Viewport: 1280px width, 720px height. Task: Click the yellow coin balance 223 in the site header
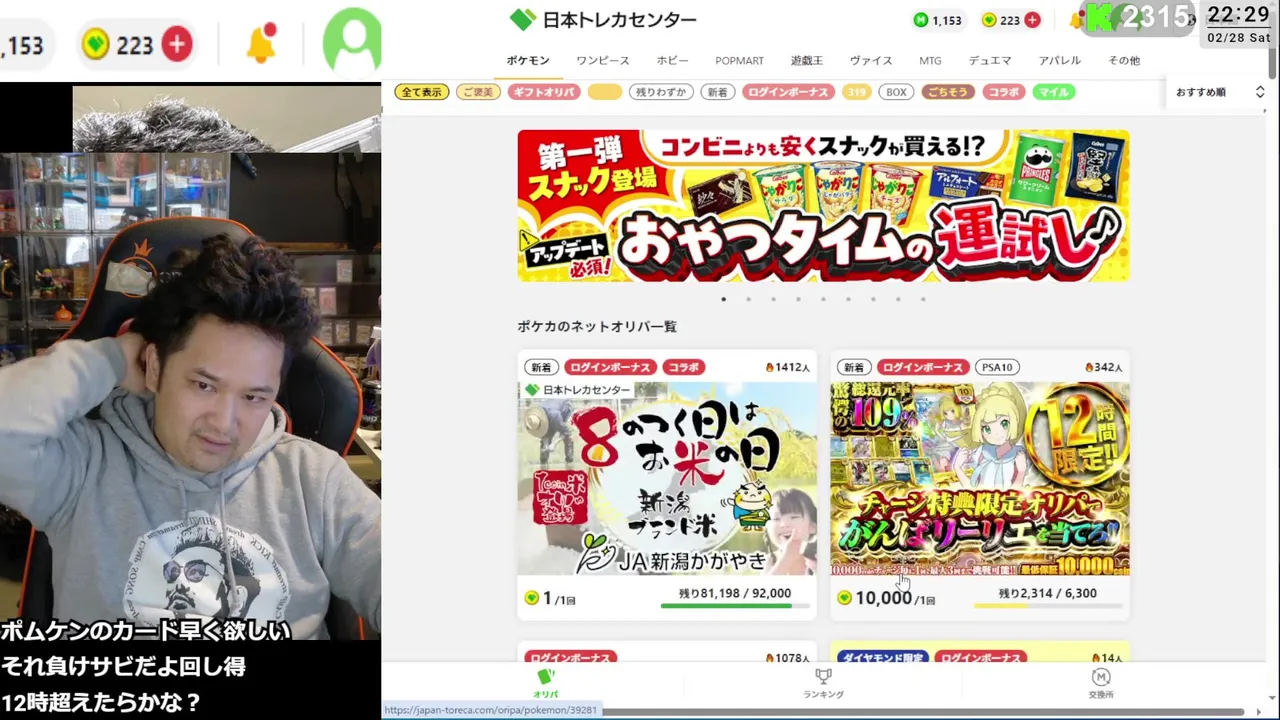(x=1000, y=20)
